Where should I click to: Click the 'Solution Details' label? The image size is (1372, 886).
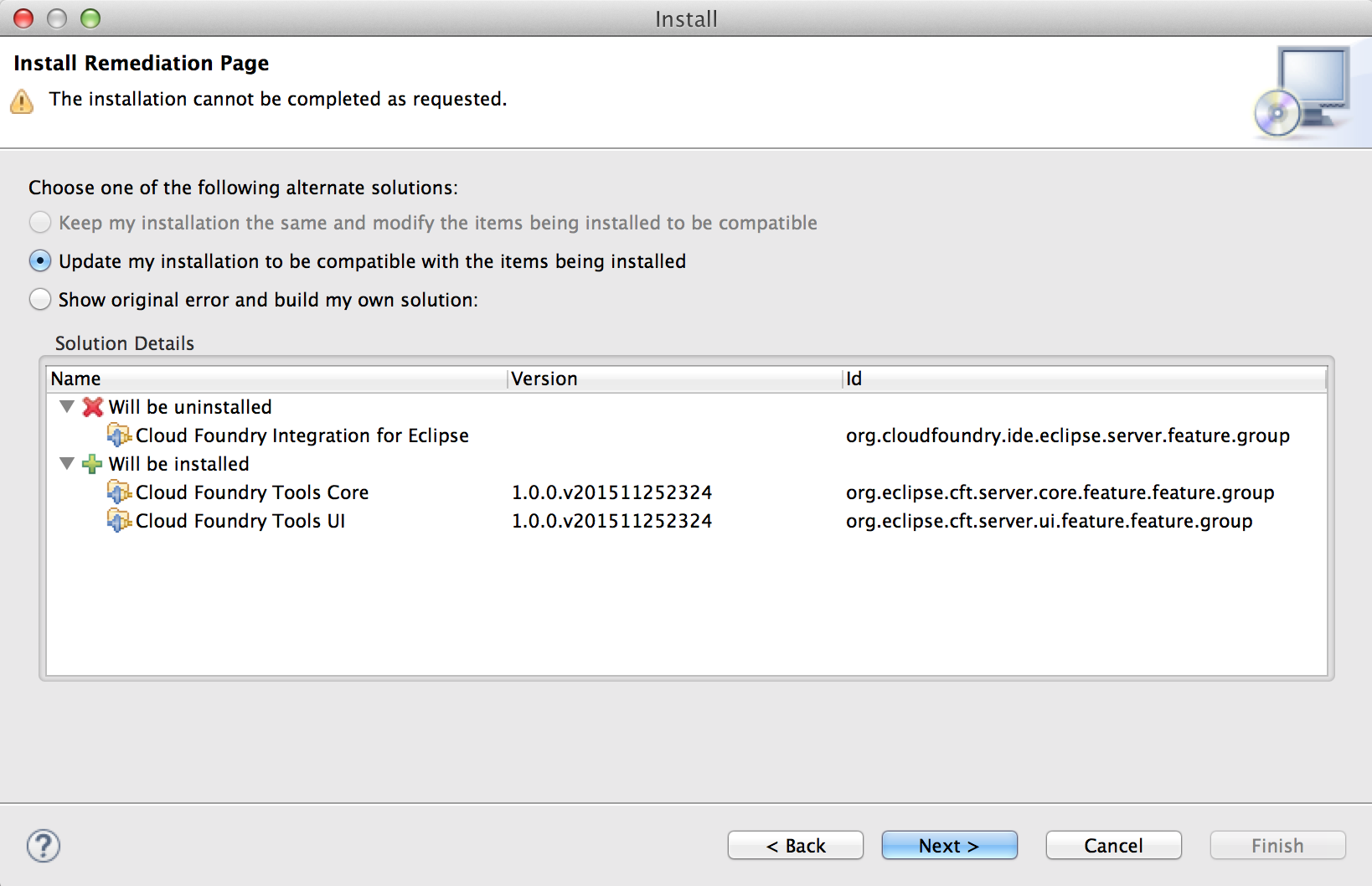point(125,343)
